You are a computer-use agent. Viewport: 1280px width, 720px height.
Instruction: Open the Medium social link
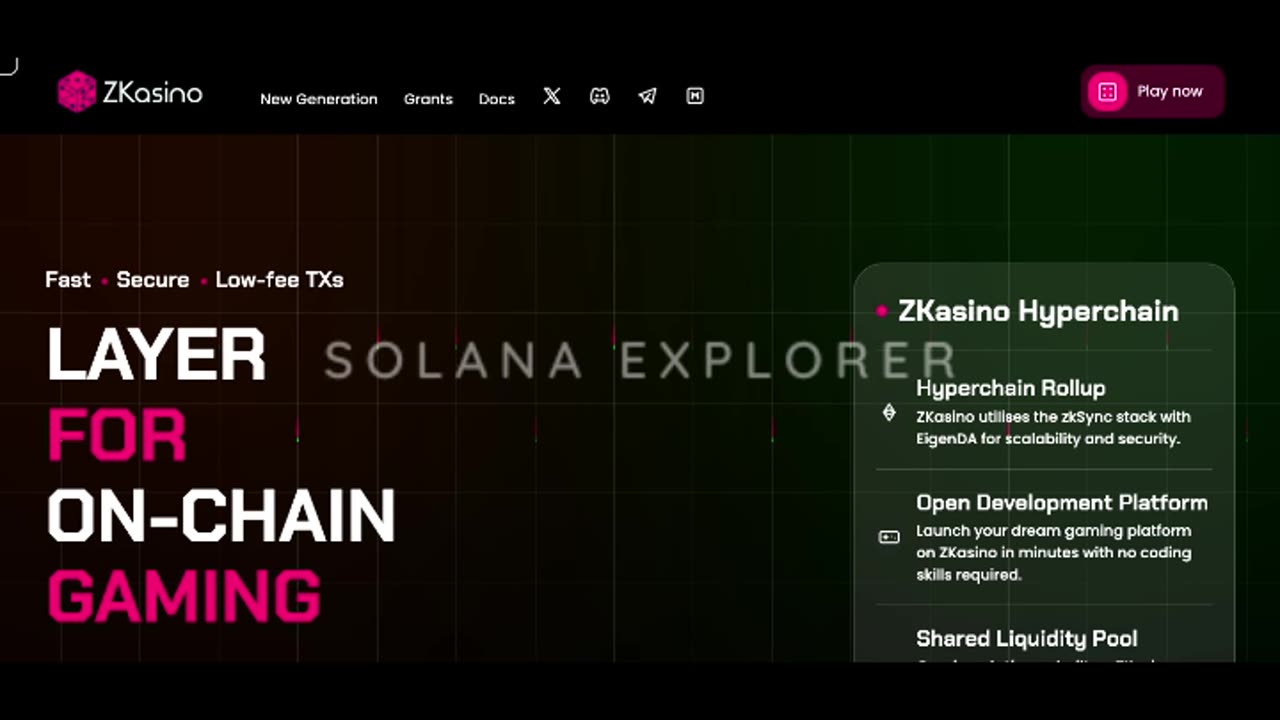tap(695, 96)
